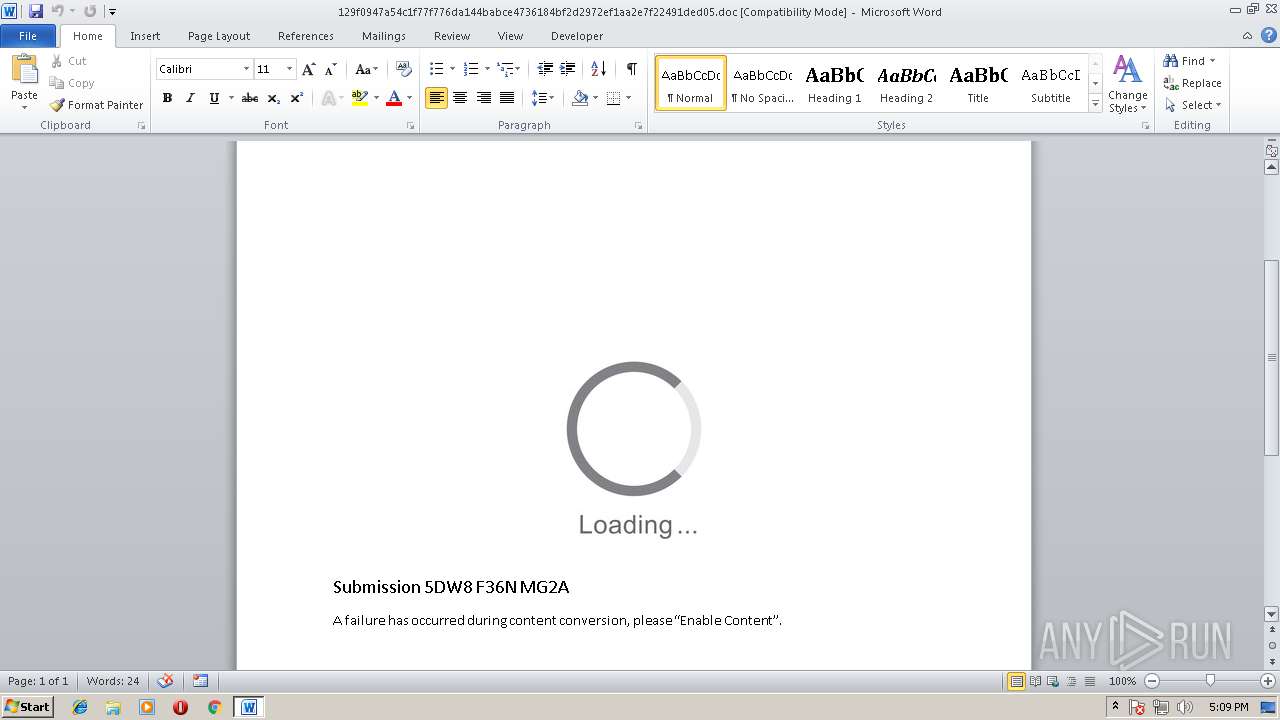Apply superscript formatting
This screenshot has width=1280, height=720.
click(x=297, y=98)
